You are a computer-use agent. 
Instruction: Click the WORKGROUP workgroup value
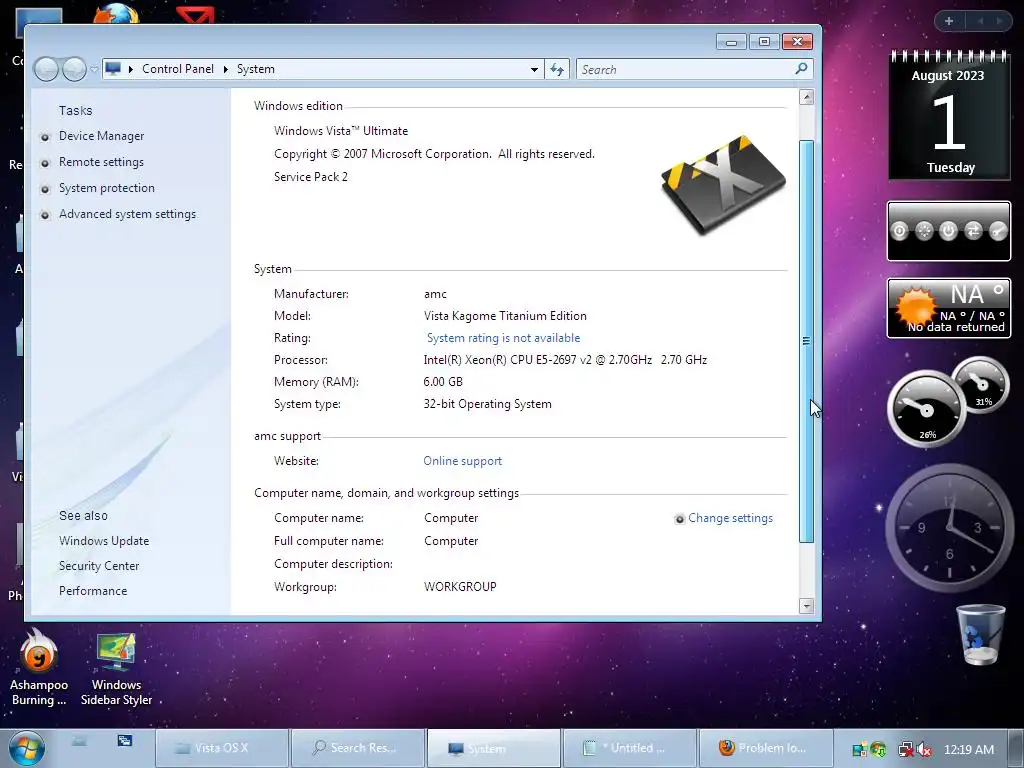(460, 586)
